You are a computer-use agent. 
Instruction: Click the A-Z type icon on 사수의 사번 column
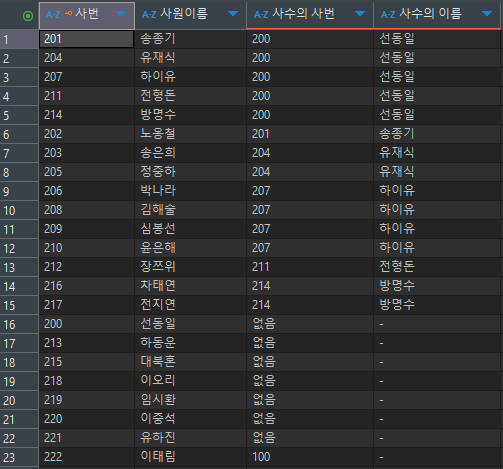point(261,14)
